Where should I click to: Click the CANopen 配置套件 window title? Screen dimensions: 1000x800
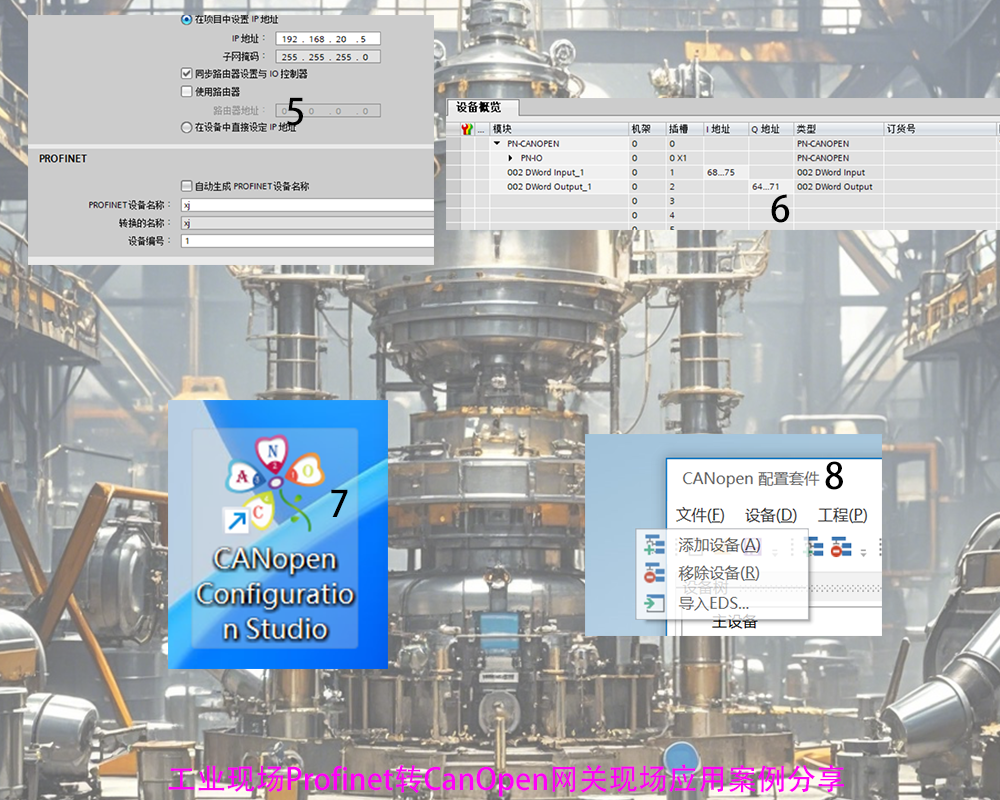click(x=751, y=478)
